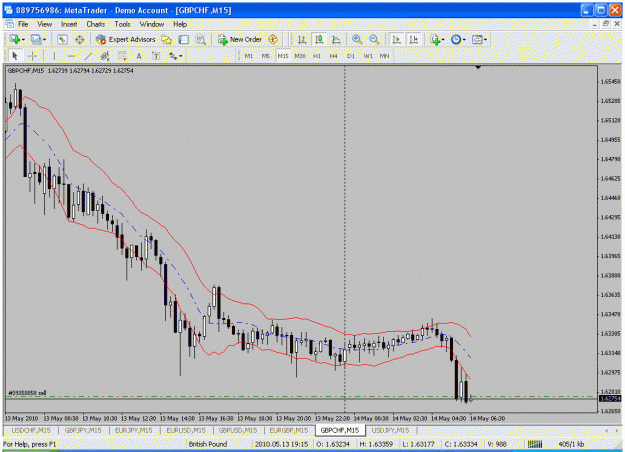The height and width of the screenshot is (452, 625).
Task: Switch to the W1 timeframe
Action: coord(368,56)
